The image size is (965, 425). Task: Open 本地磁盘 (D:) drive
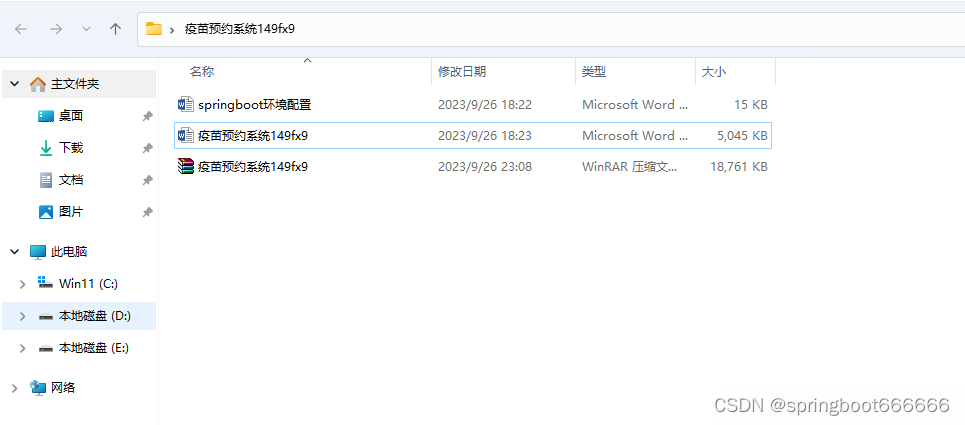tap(95, 316)
